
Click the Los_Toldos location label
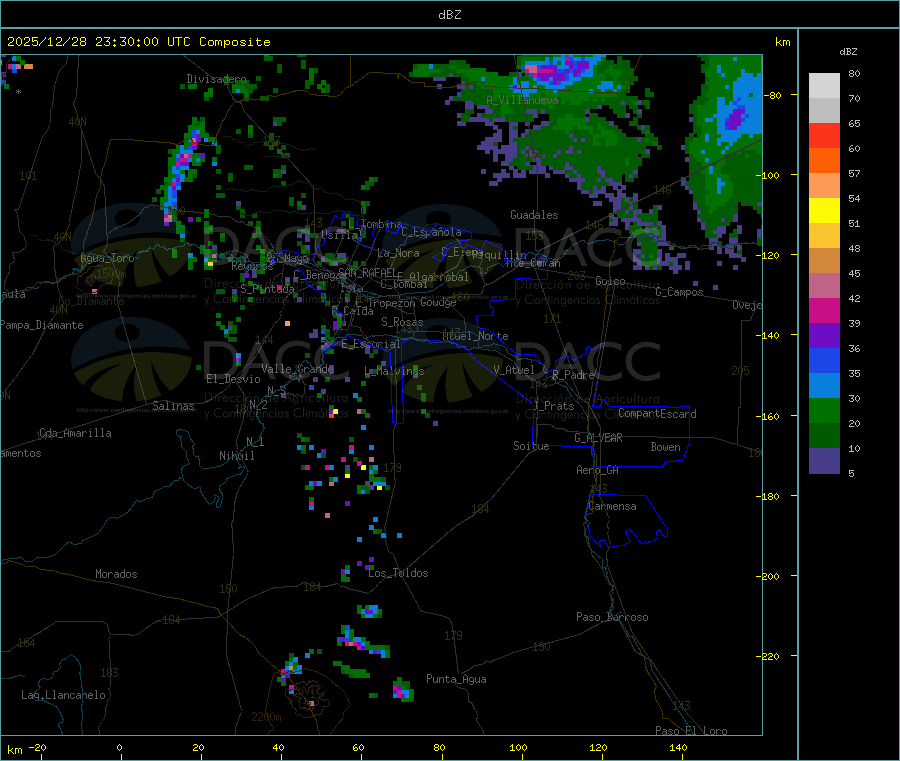(398, 573)
